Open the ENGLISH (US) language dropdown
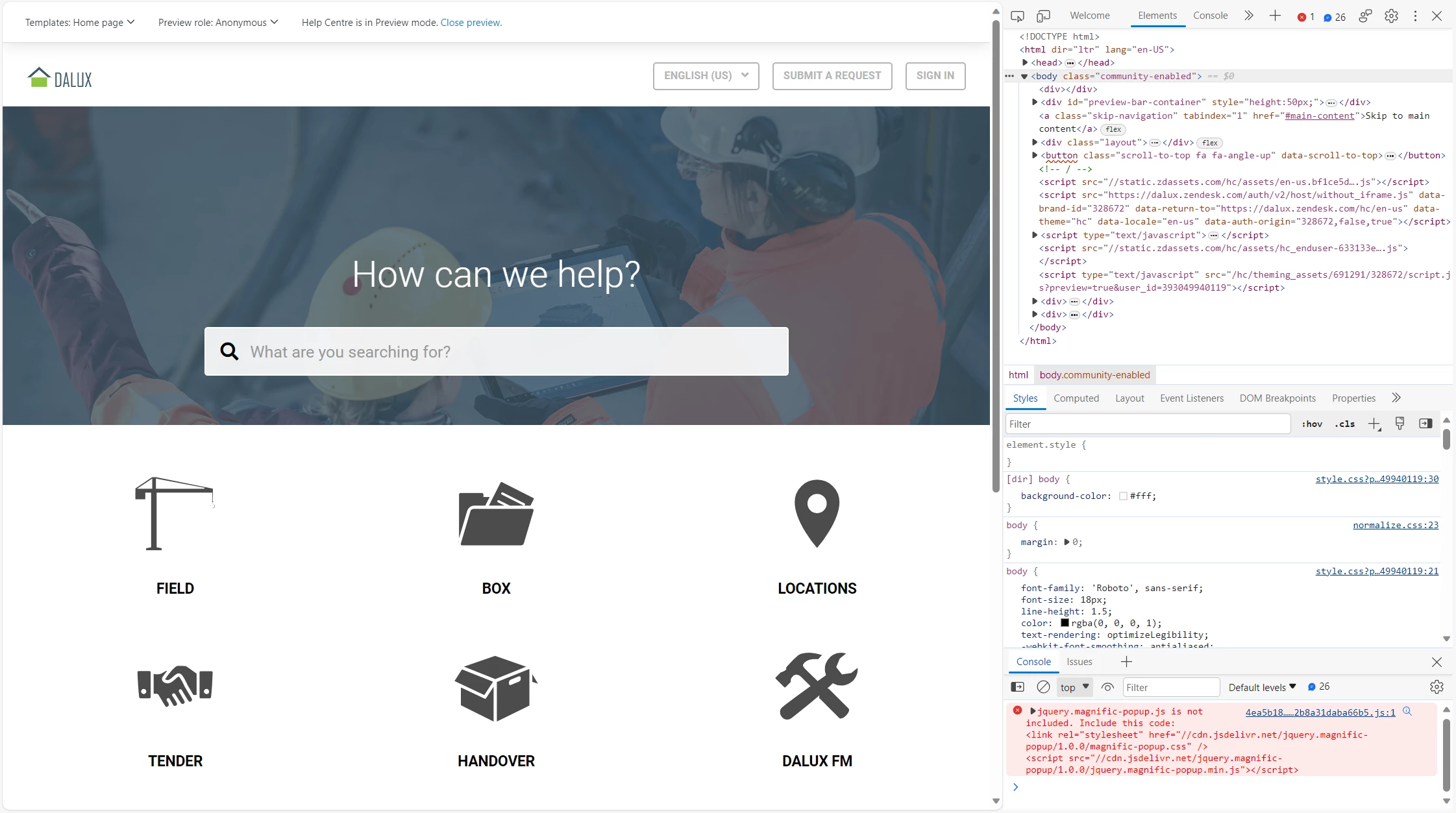 (706, 76)
